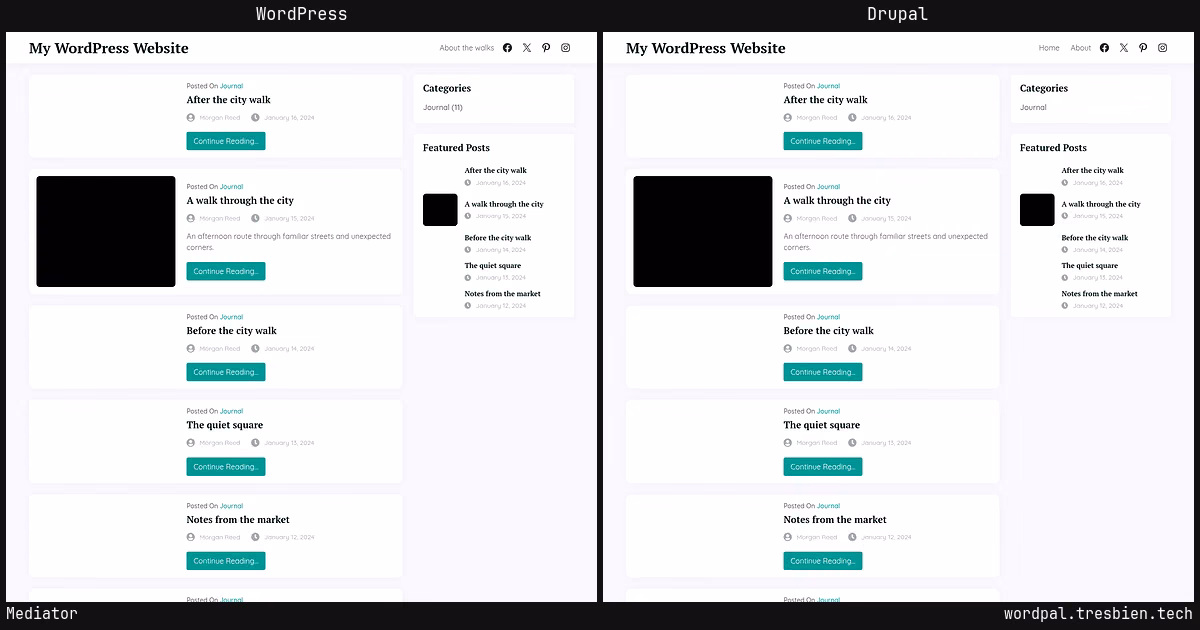Continue Reading 'After the city walk' in Drupal pane

(x=823, y=141)
